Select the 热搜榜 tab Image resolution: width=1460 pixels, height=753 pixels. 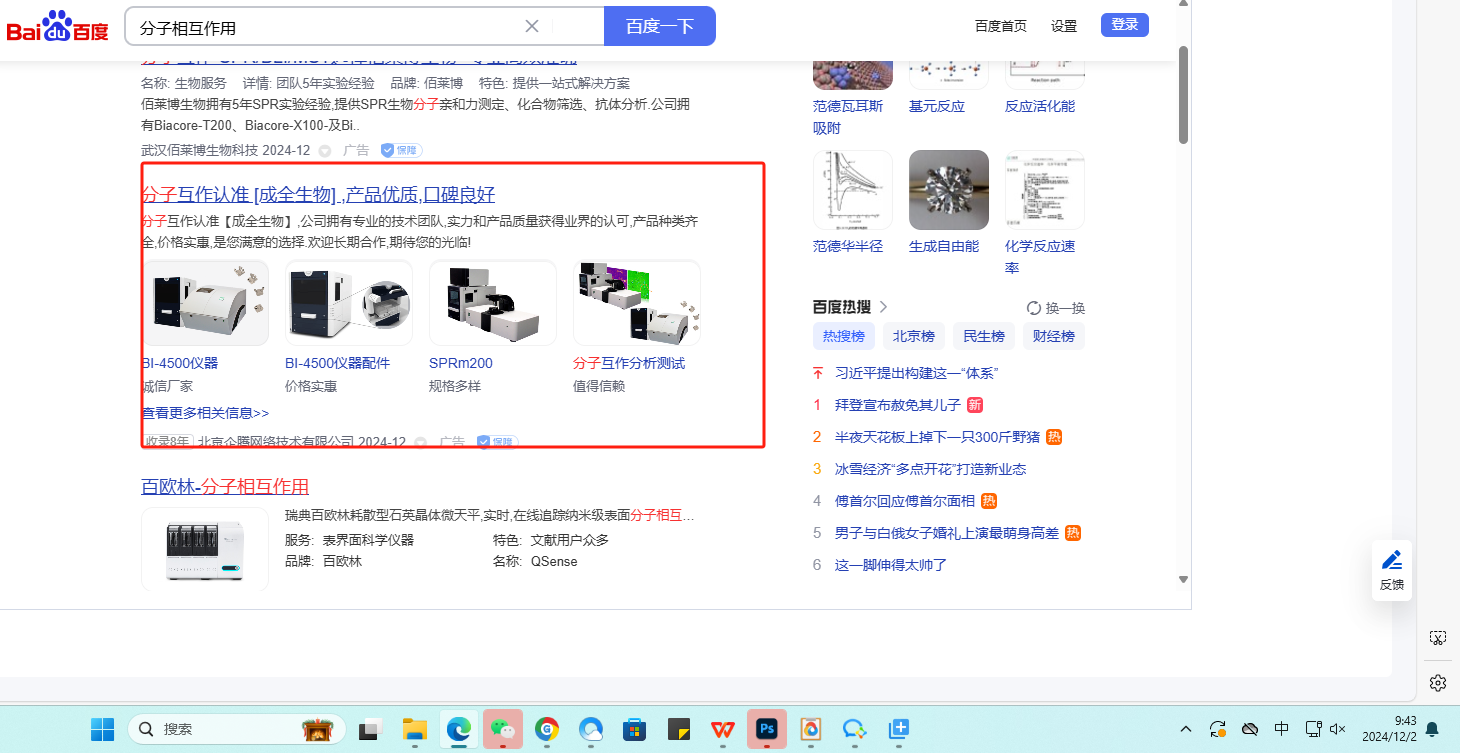(844, 337)
